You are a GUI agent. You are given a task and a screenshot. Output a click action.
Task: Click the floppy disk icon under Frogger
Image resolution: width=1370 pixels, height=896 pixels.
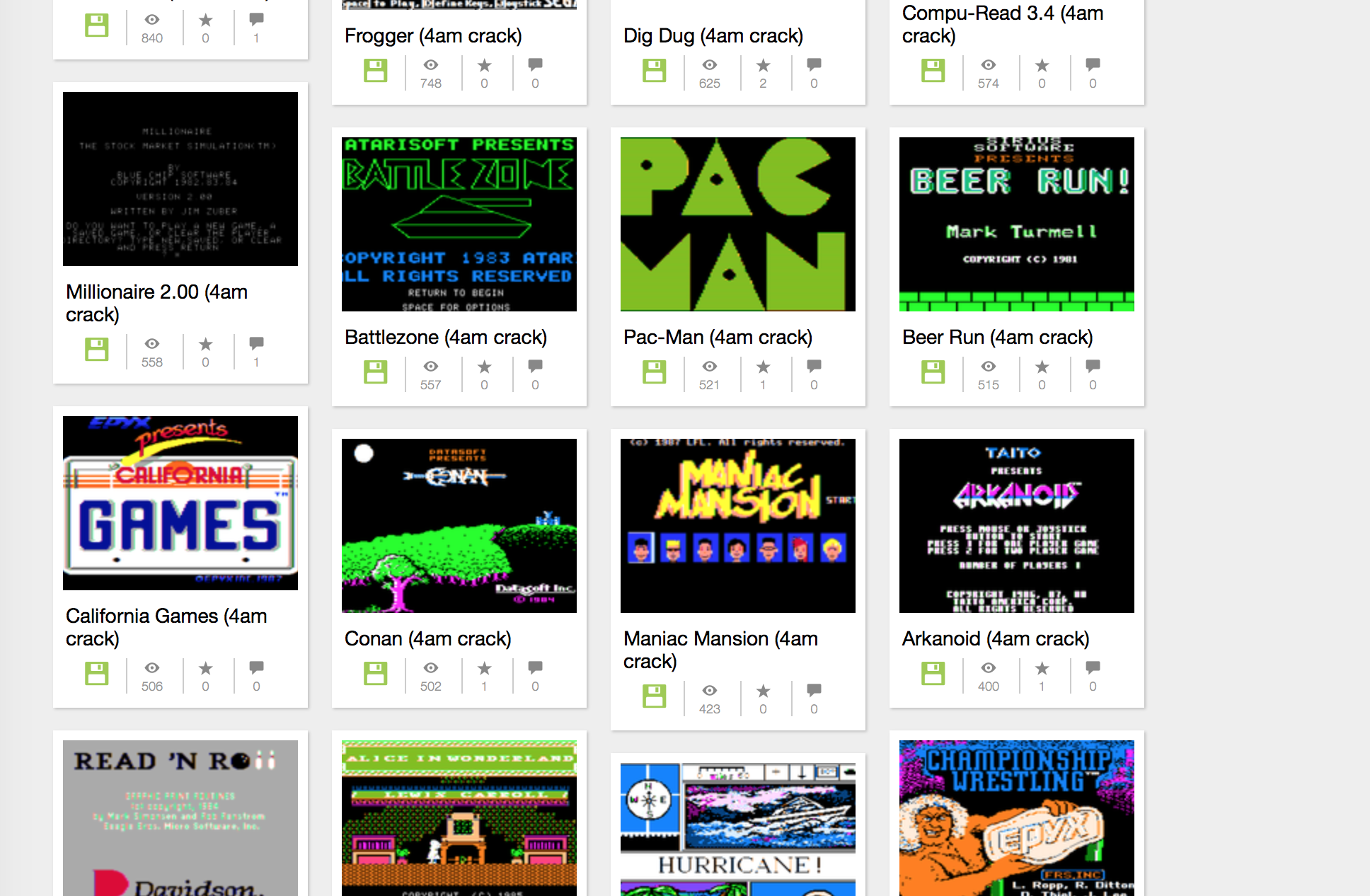coord(375,71)
